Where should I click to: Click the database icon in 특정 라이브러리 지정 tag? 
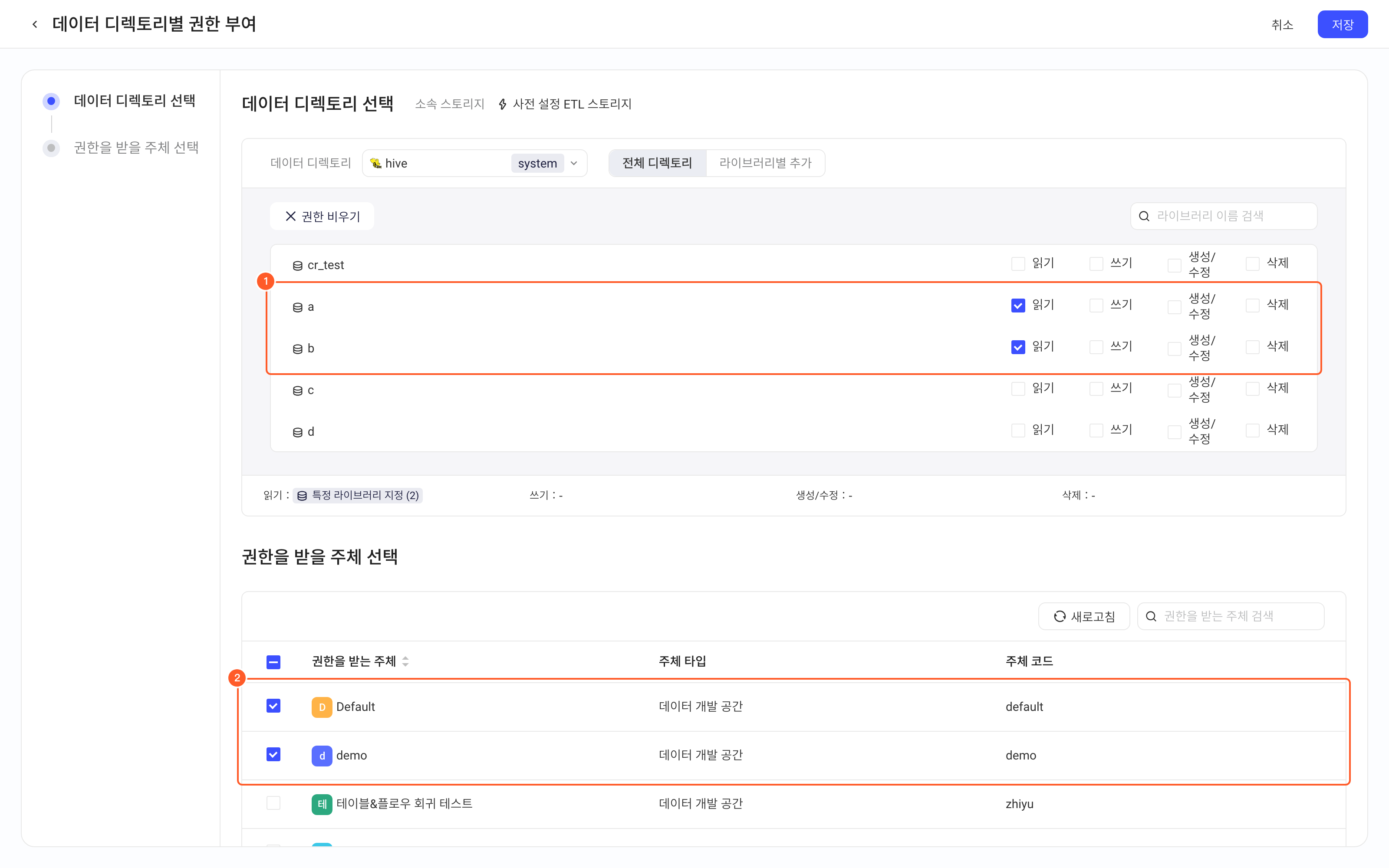coord(302,496)
